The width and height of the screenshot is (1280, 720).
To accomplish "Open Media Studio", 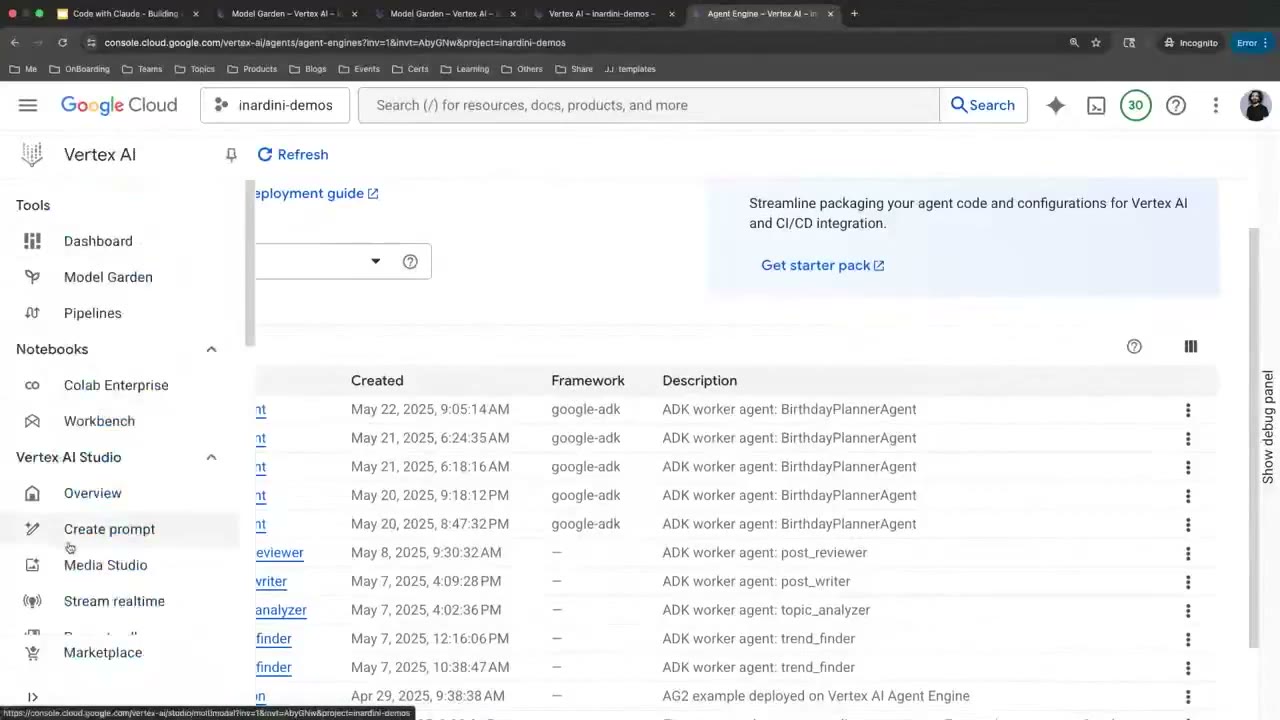I will tap(105, 565).
